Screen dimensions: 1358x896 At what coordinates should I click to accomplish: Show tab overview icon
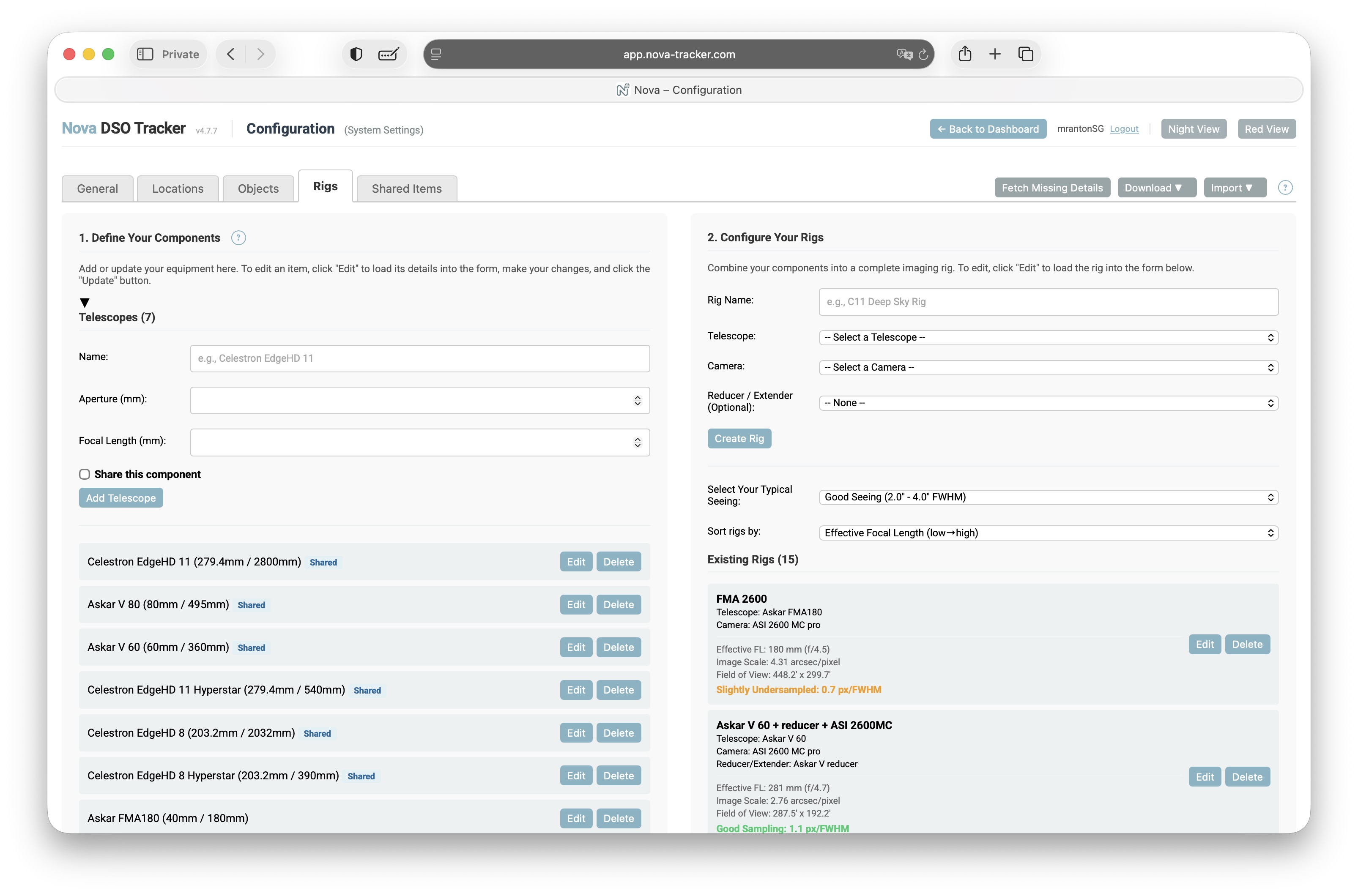pyautogui.click(x=1026, y=54)
